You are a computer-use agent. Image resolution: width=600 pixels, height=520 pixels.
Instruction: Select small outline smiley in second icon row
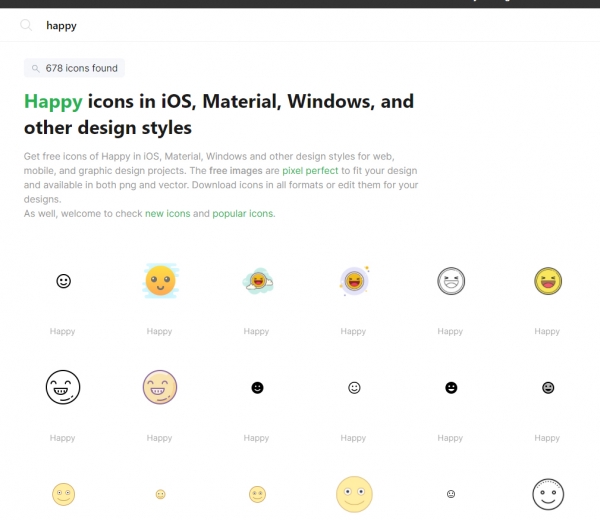pos(354,388)
